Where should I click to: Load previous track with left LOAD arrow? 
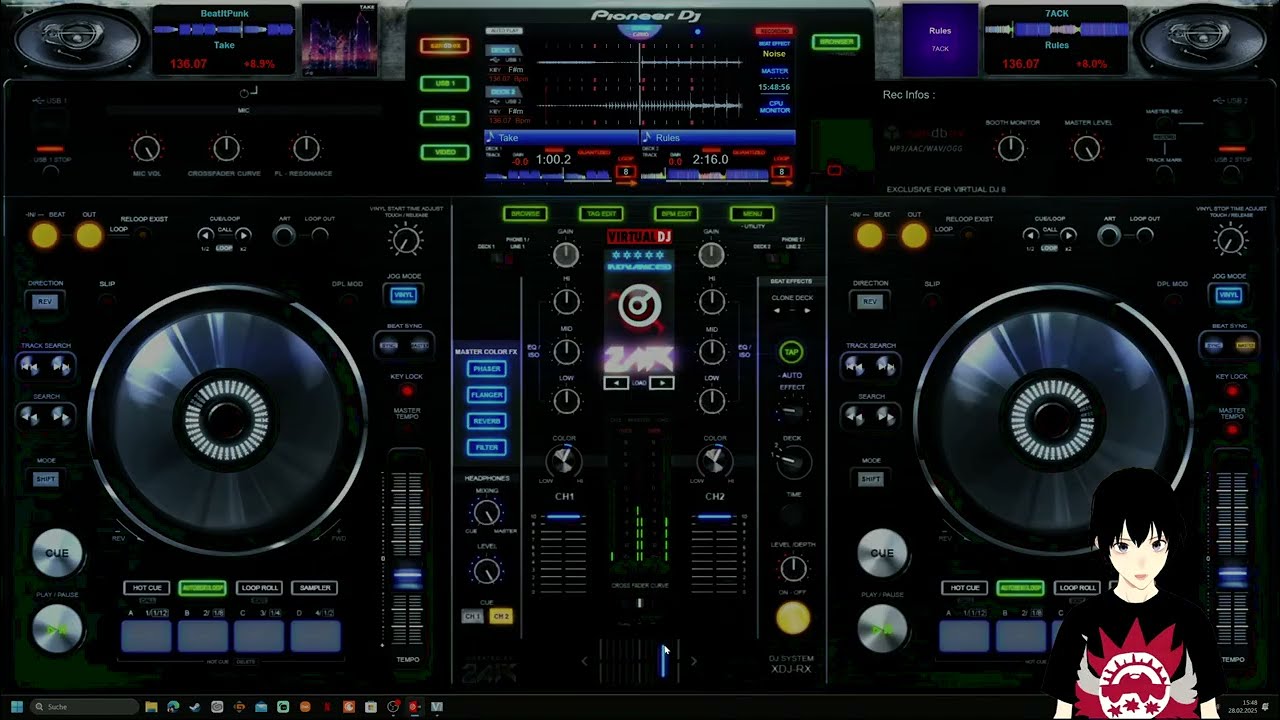(x=617, y=383)
